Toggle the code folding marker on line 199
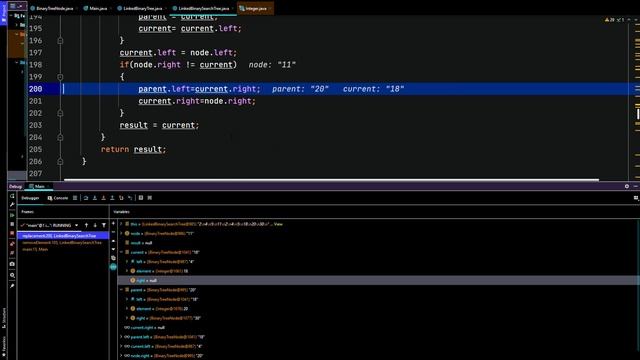This screenshot has width=640, height=360. tap(60, 77)
